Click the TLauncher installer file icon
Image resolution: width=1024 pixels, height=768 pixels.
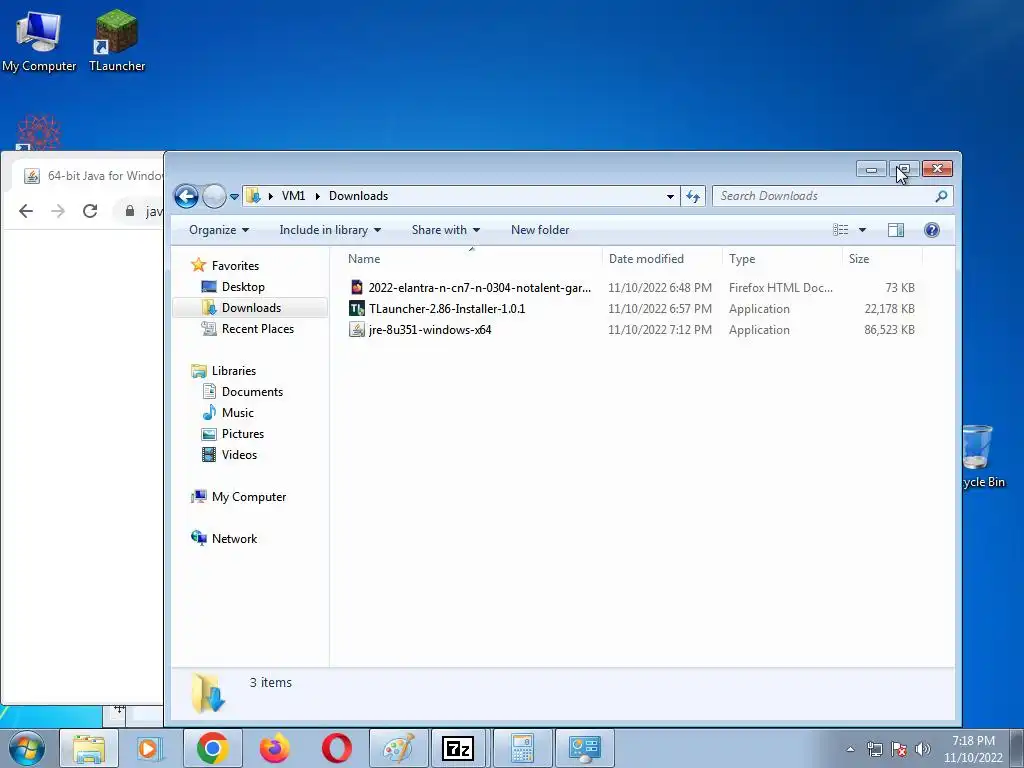point(357,308)
